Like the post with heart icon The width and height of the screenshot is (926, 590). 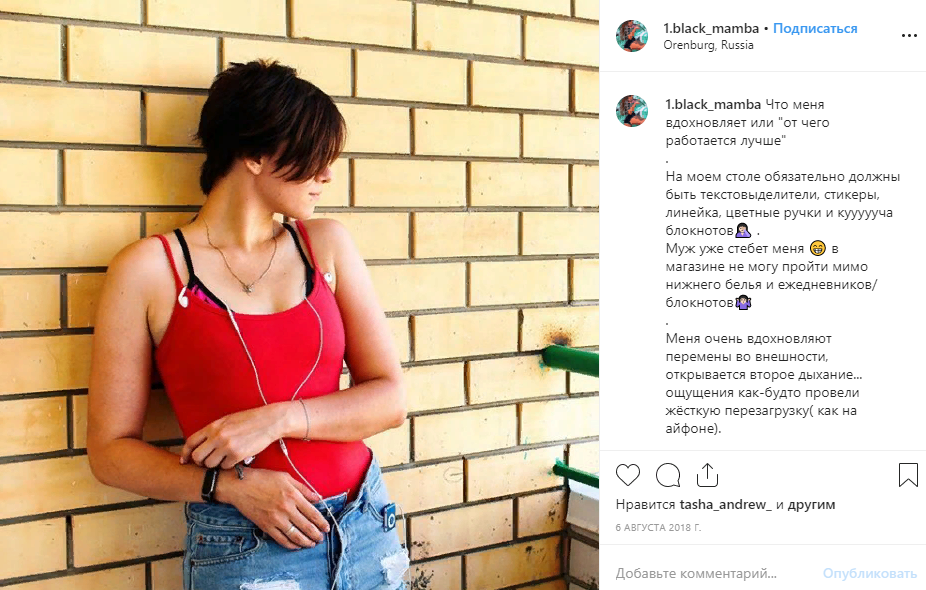coord(628,475)
